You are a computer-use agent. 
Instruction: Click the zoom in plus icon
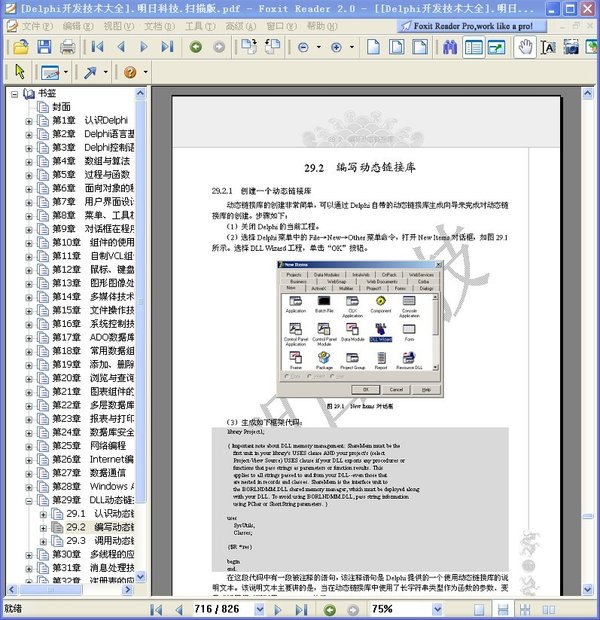click(336, 47)
